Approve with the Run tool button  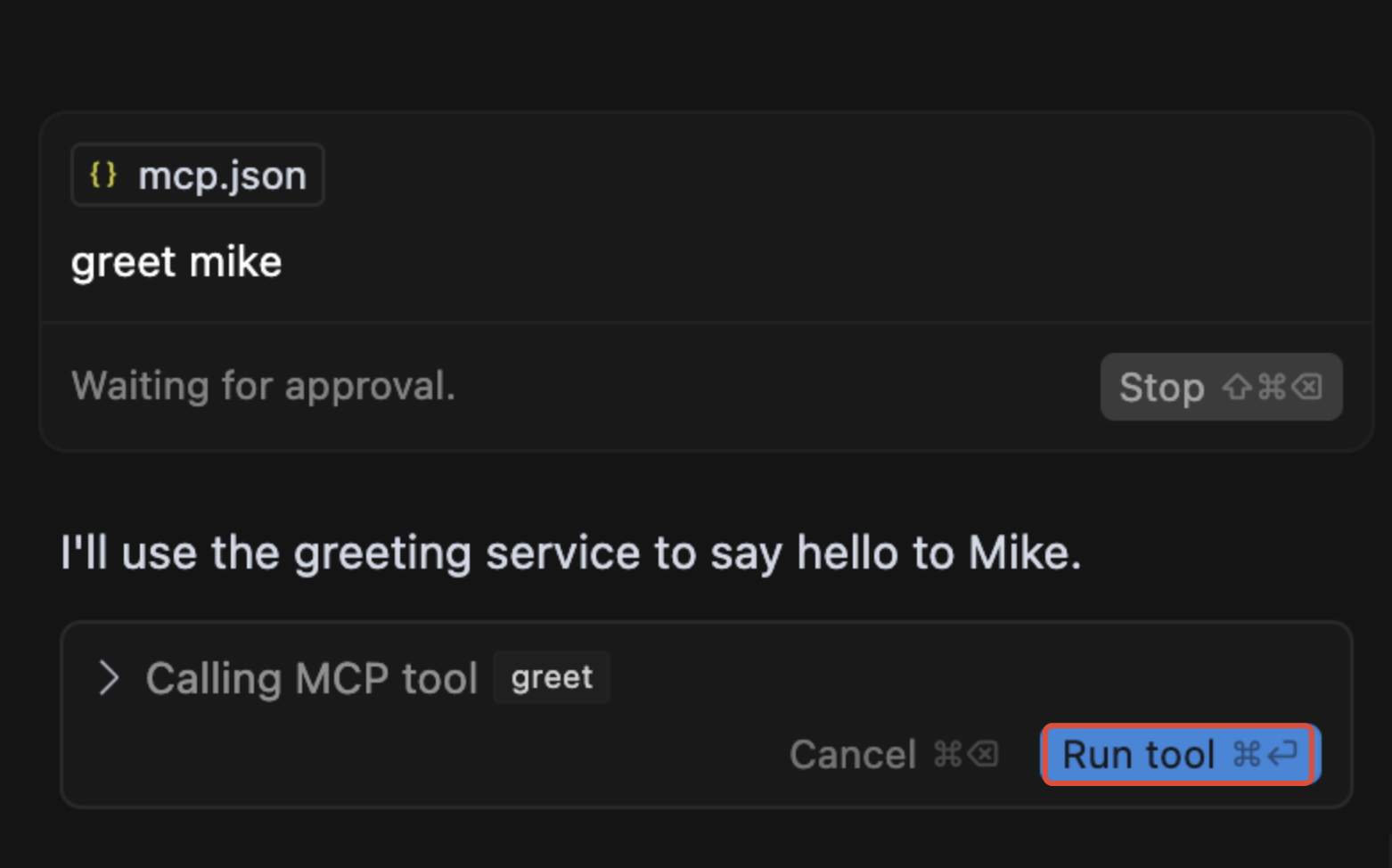[1138, 755]
